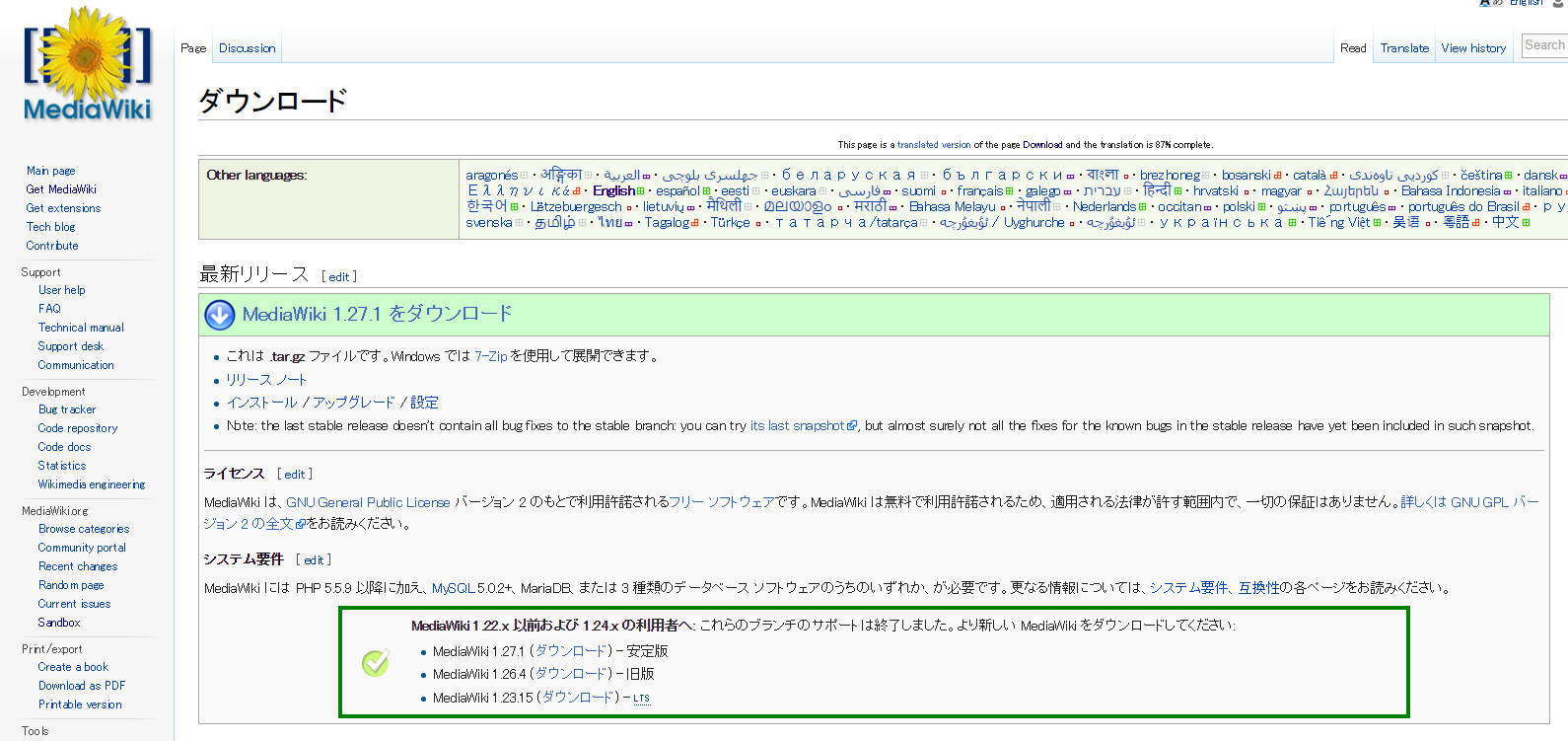
Task: Open Sandbox sidebar link
Action: [x=59, y=623]
